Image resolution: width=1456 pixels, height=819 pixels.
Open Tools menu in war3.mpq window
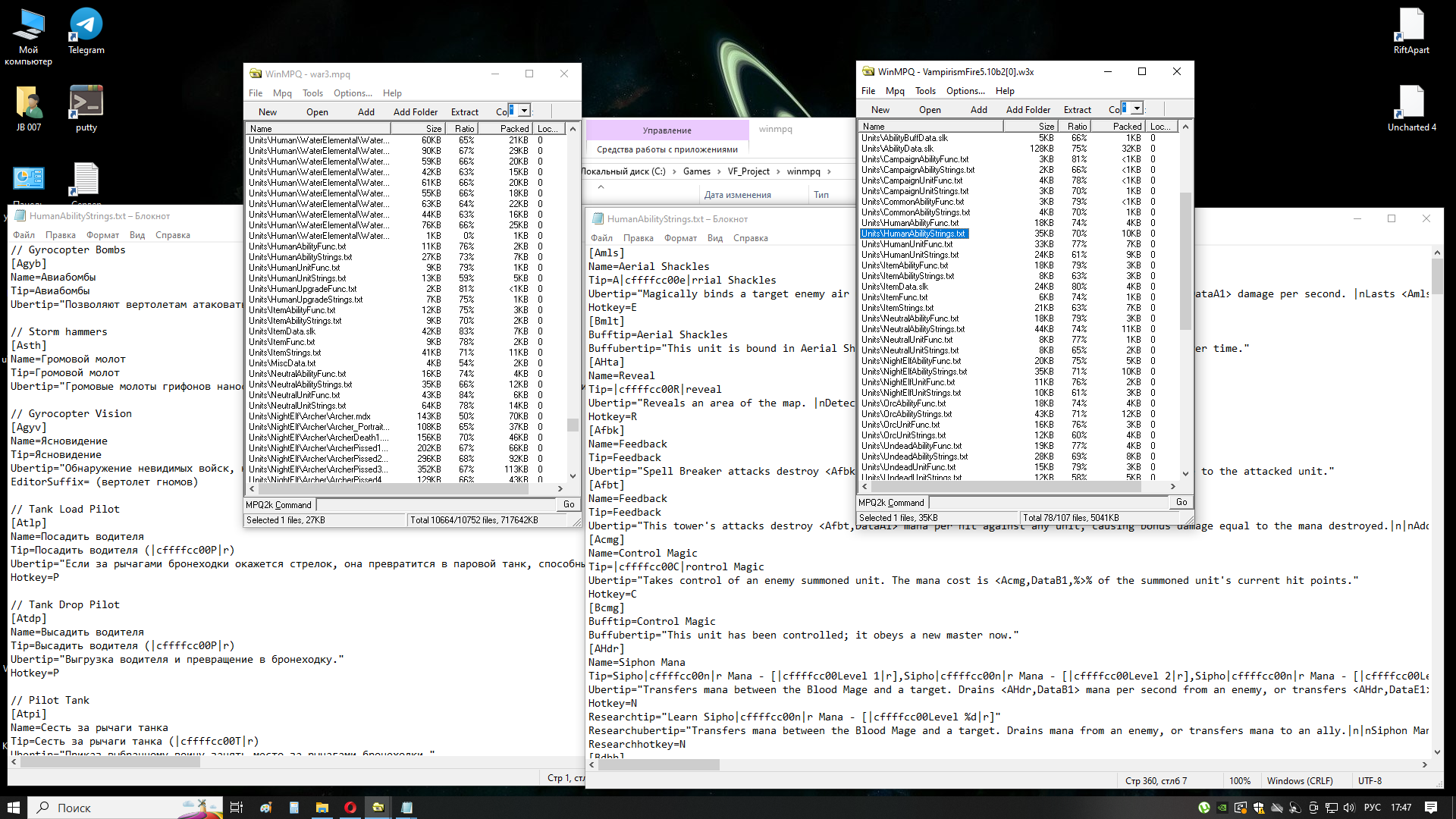312,93
